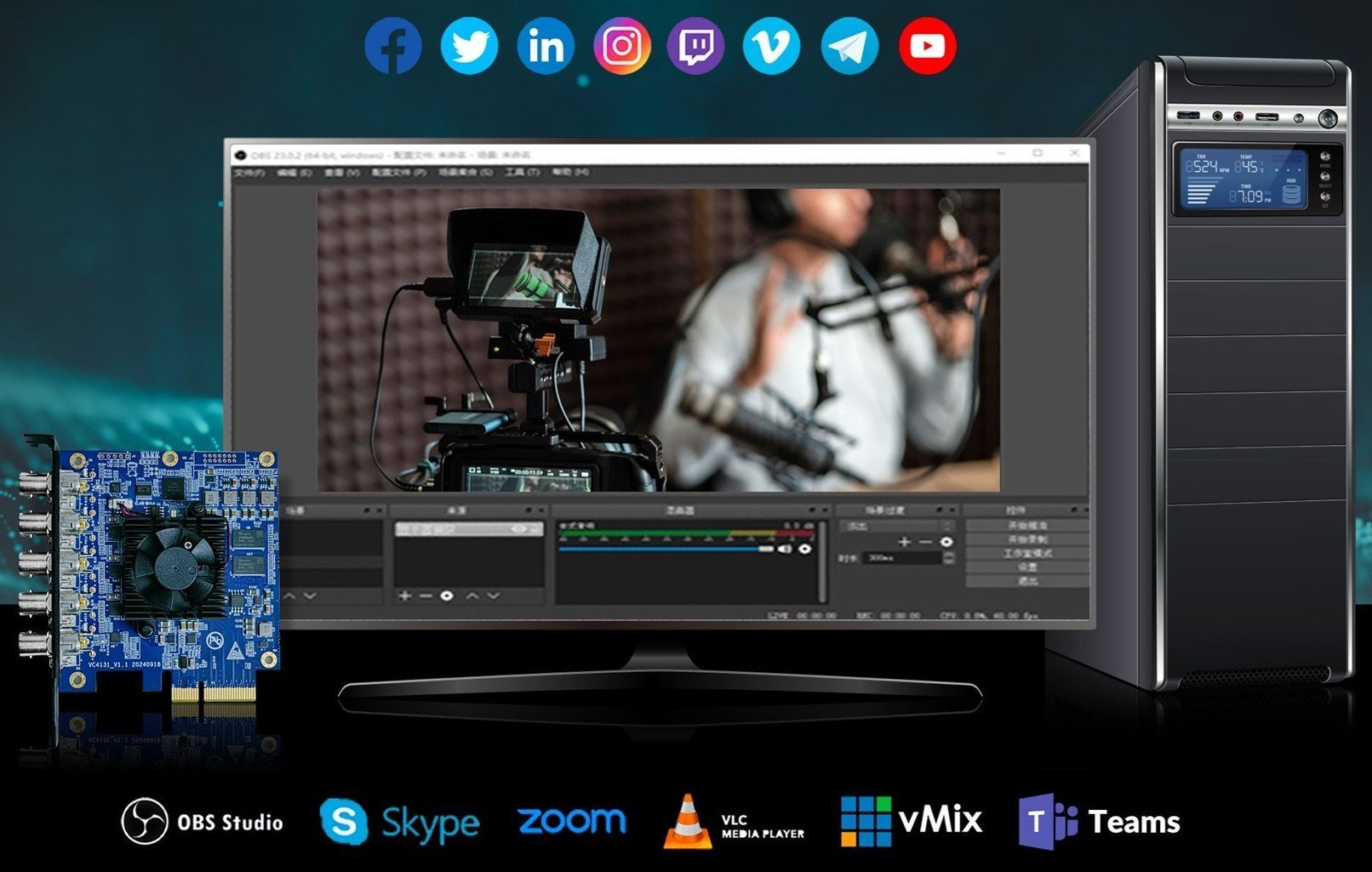Click the 开始推流 Start Streaming button
This screenshot has width=1372, height=872.
coord(1027,526)
